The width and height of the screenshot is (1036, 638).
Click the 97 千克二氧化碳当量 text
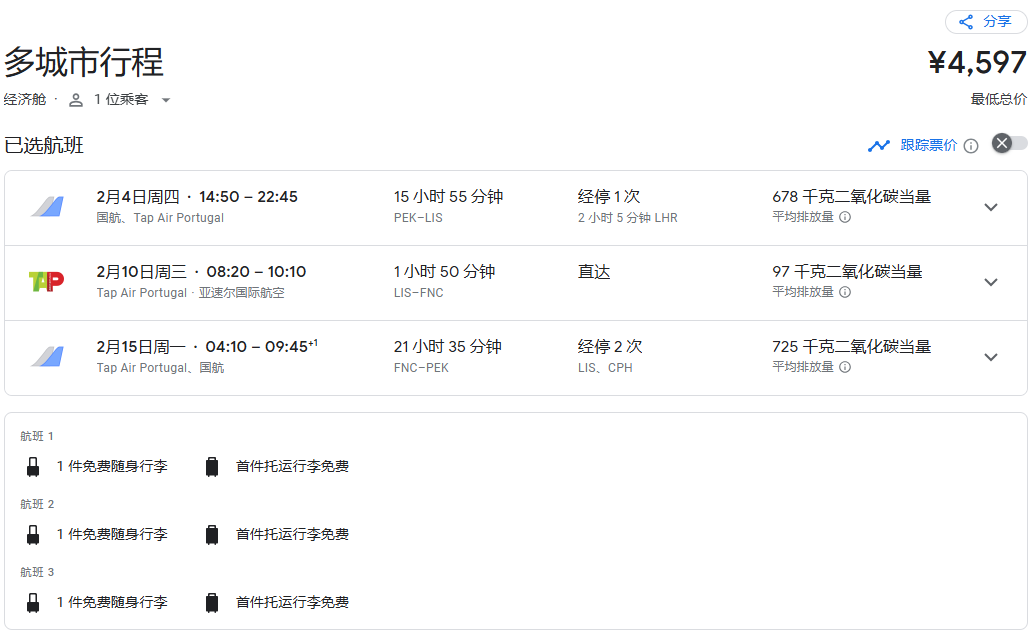[x=847, y=272]
